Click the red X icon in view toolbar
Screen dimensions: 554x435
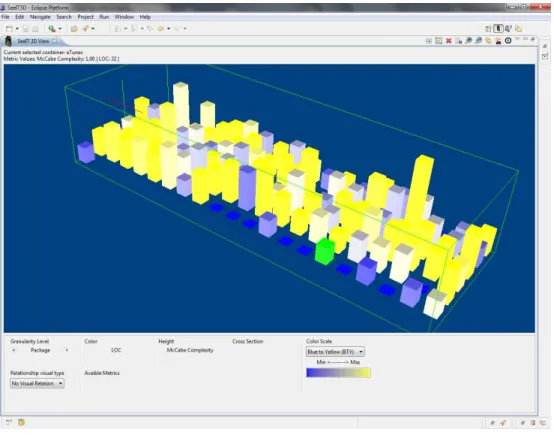tap(448, 41)
